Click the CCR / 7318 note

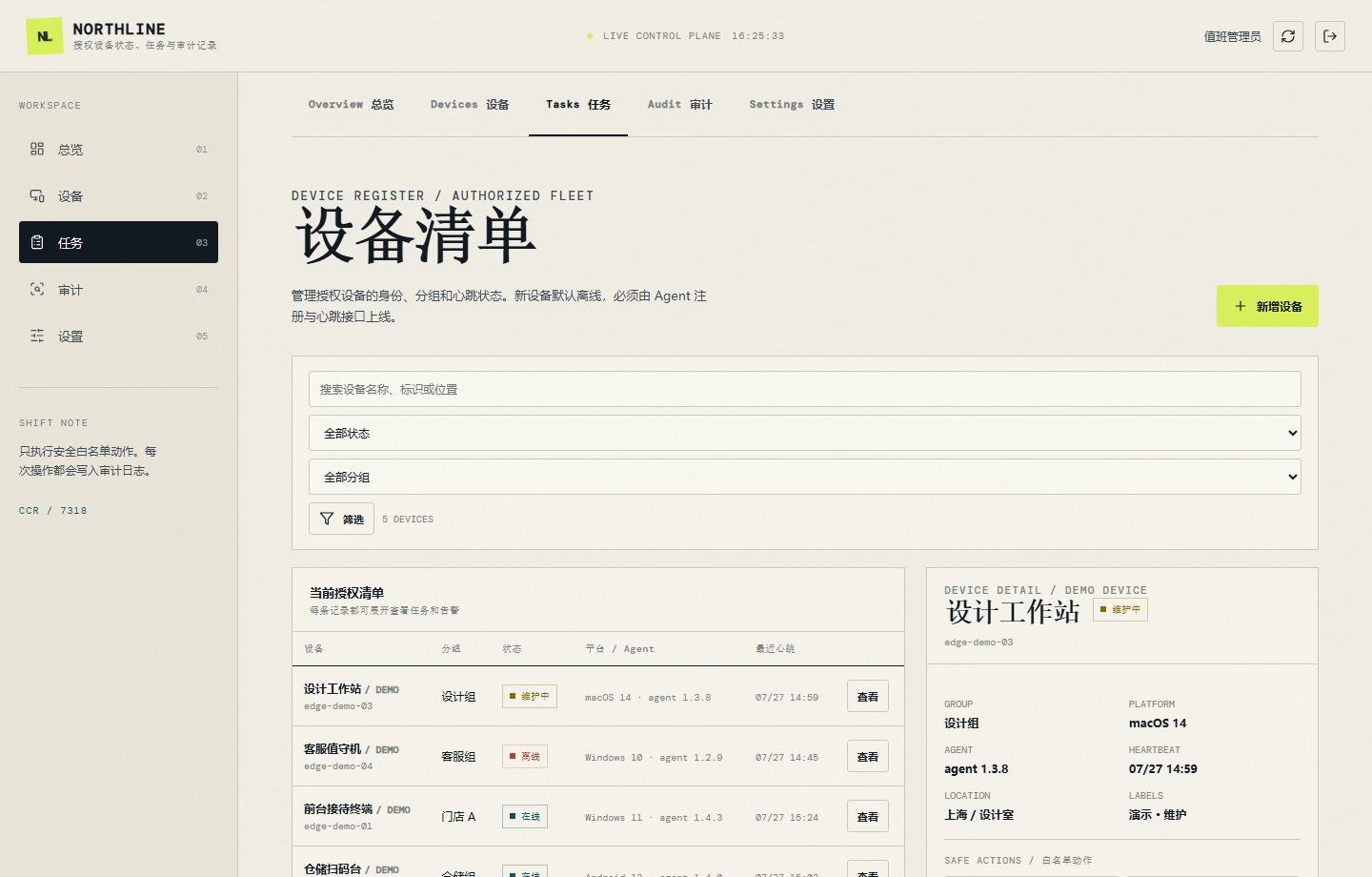point(52,510)
